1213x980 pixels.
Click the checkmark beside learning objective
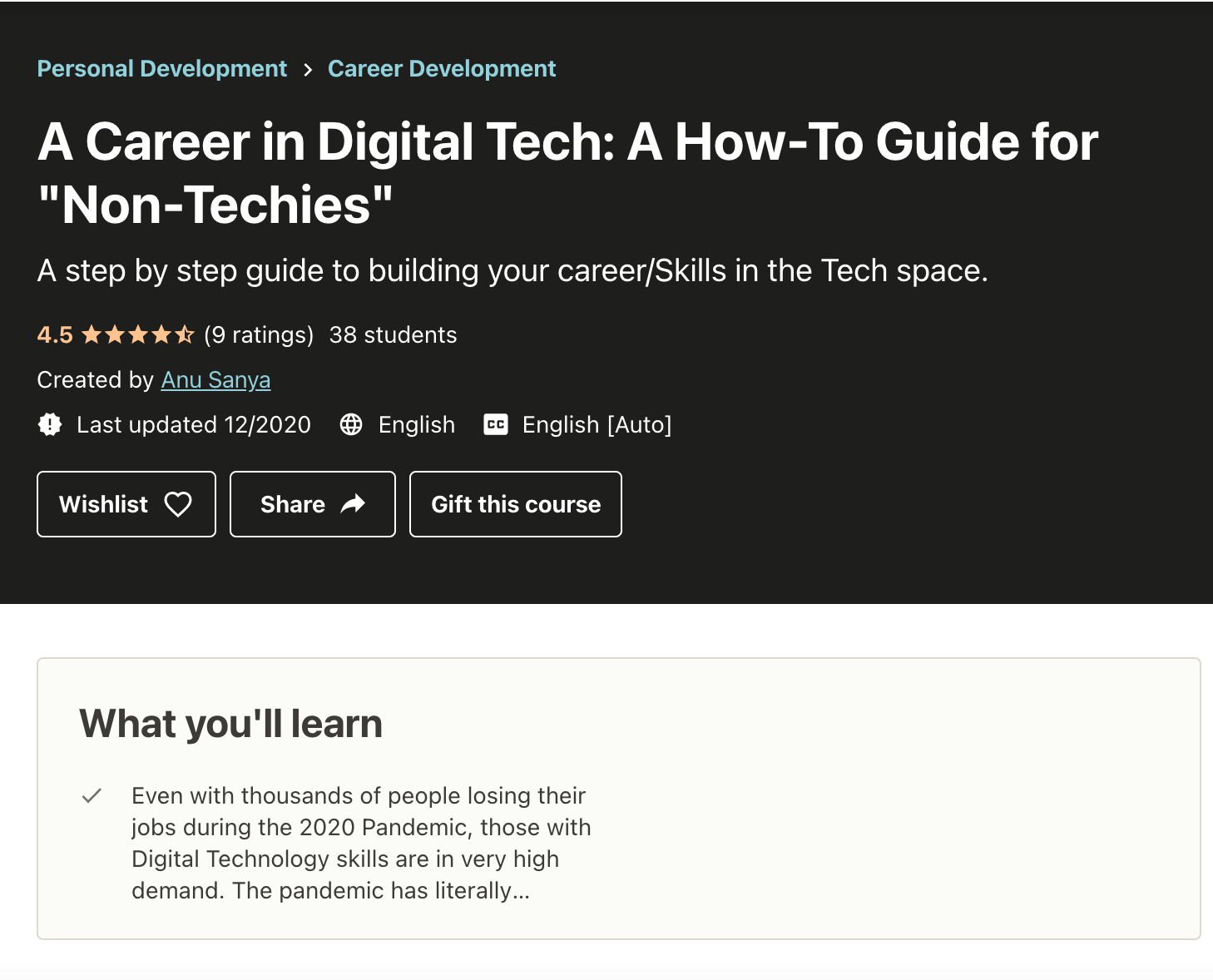coord(92,796)
